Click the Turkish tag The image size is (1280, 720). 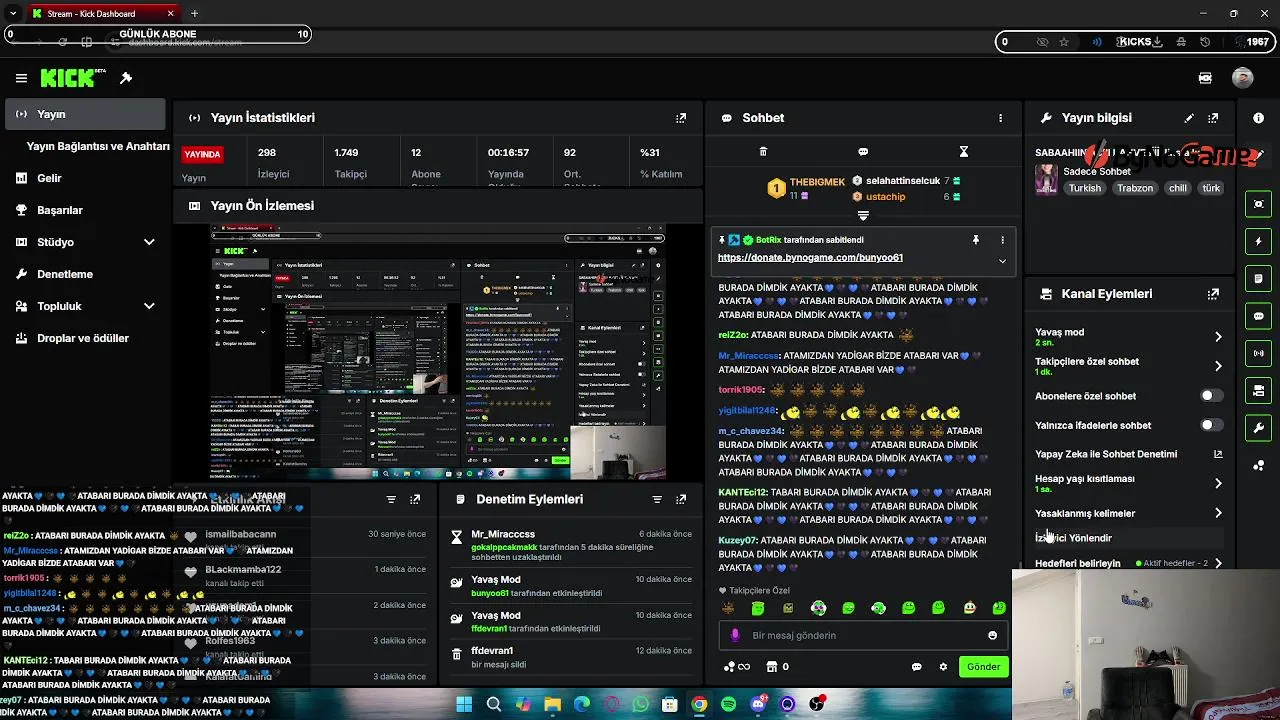click(1085, 188)
